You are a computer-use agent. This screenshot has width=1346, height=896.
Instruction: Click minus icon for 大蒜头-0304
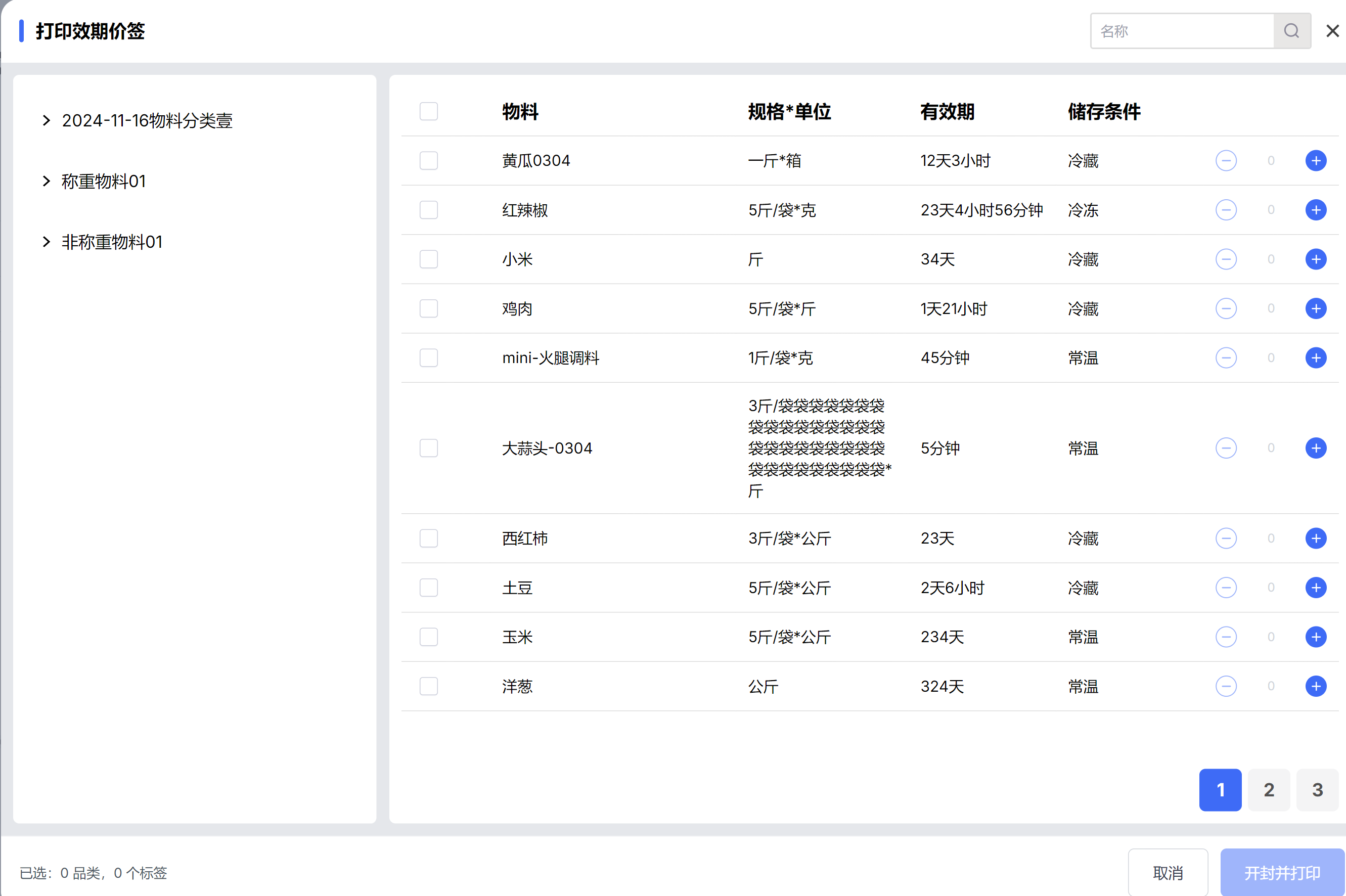click(1226, 448)
